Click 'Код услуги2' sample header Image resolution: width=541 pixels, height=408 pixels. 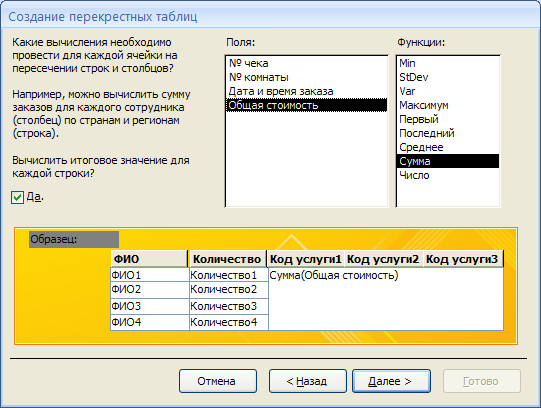(x=383, y=259)
